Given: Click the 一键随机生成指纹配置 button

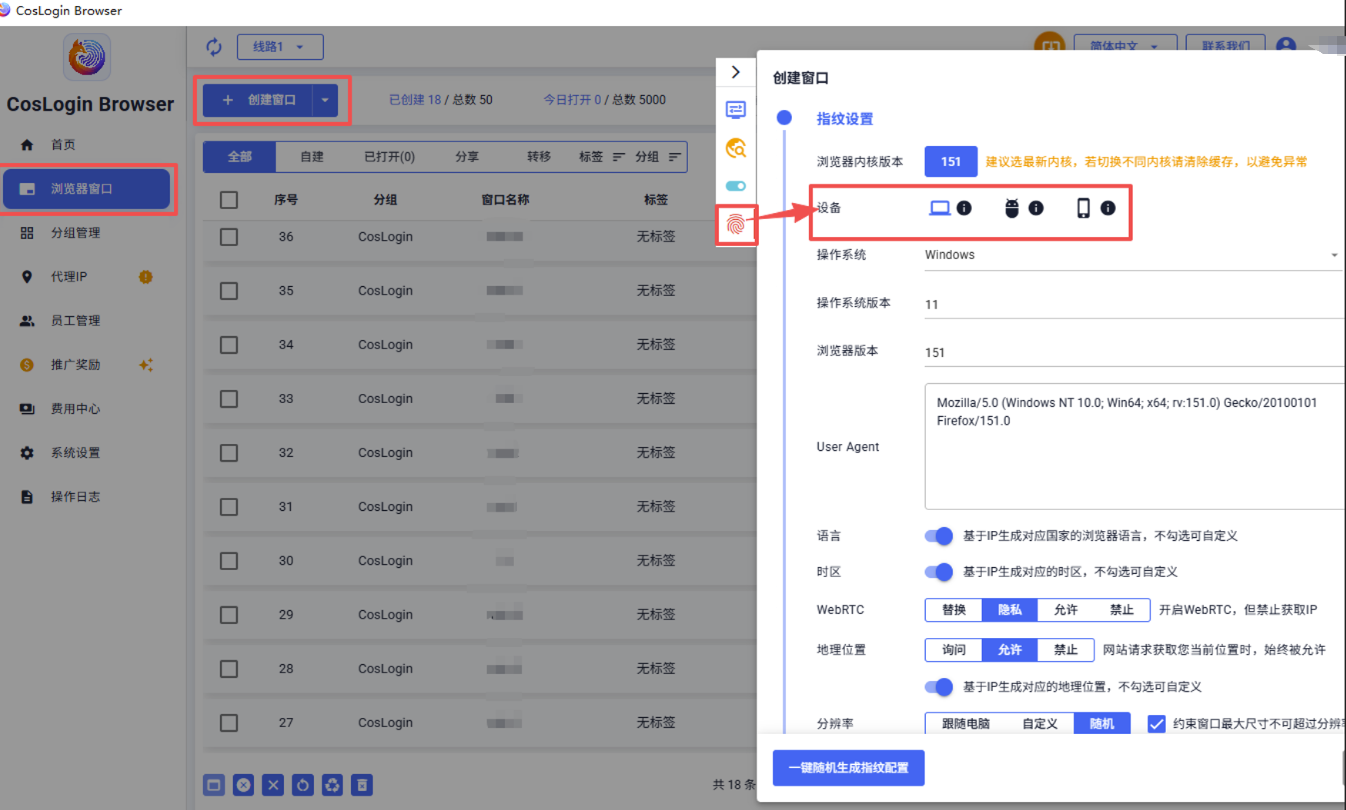Looking at the screenshot, I should click(x=848, y=768).
